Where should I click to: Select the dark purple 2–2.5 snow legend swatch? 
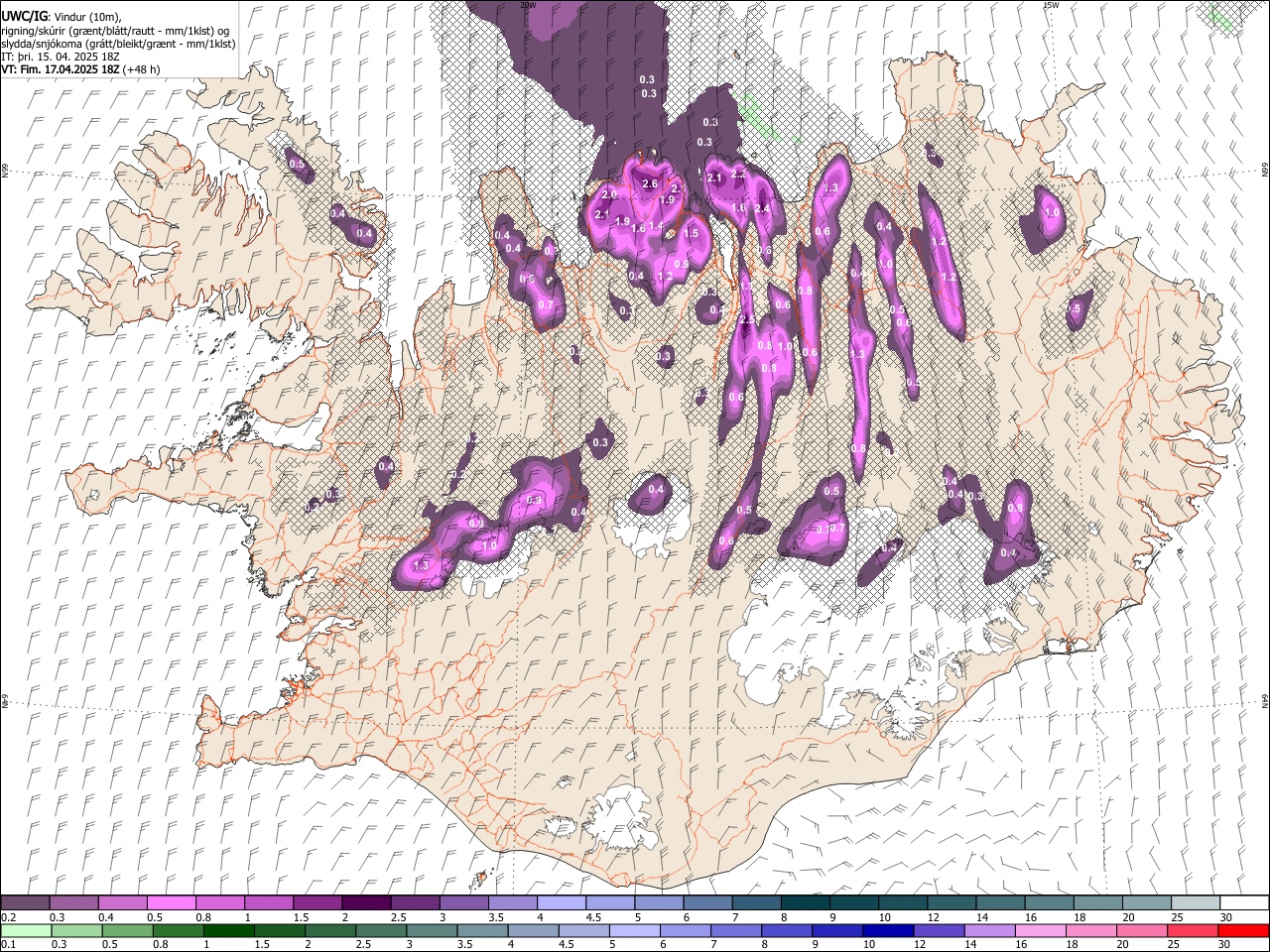(366, 903)
